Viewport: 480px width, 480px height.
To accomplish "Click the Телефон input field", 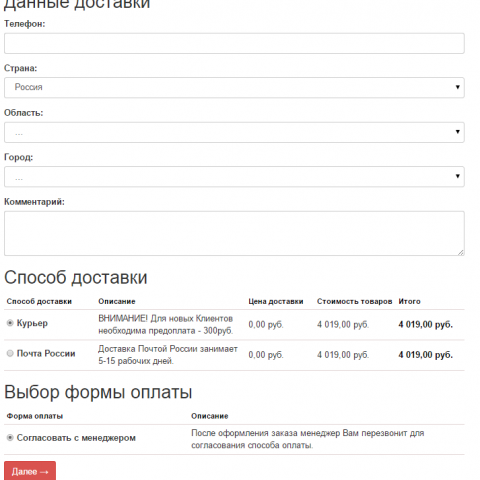I will coord(234,43).
